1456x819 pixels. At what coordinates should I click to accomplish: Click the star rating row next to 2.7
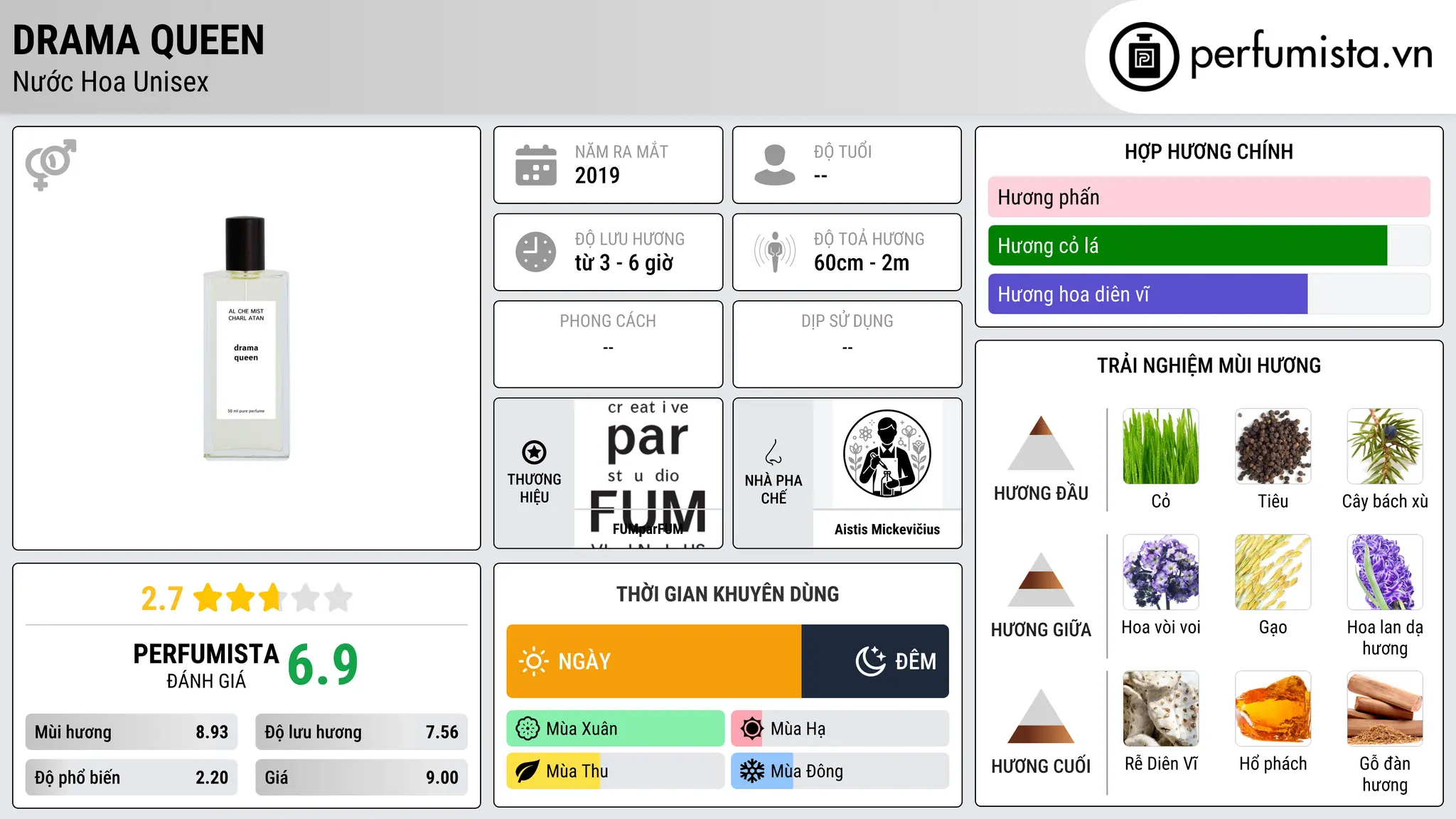tap(273, 598)
